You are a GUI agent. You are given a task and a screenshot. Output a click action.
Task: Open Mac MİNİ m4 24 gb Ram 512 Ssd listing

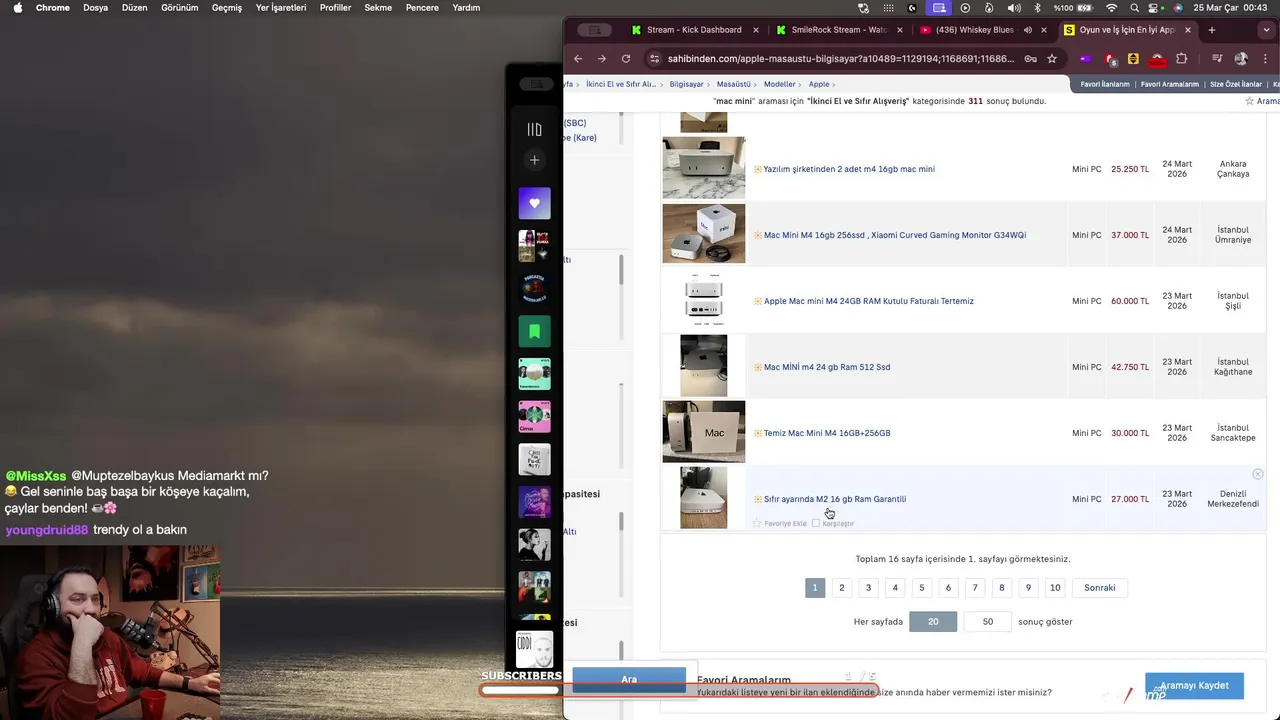coord(827,367)
